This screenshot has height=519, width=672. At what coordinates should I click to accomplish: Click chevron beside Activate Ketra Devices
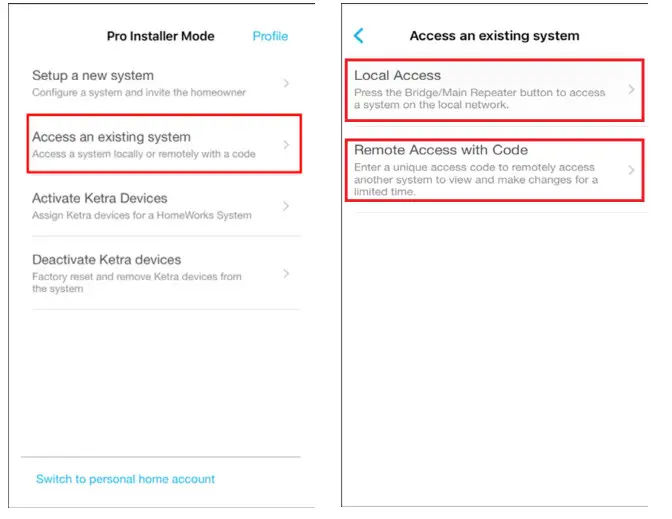coord(286,206)
